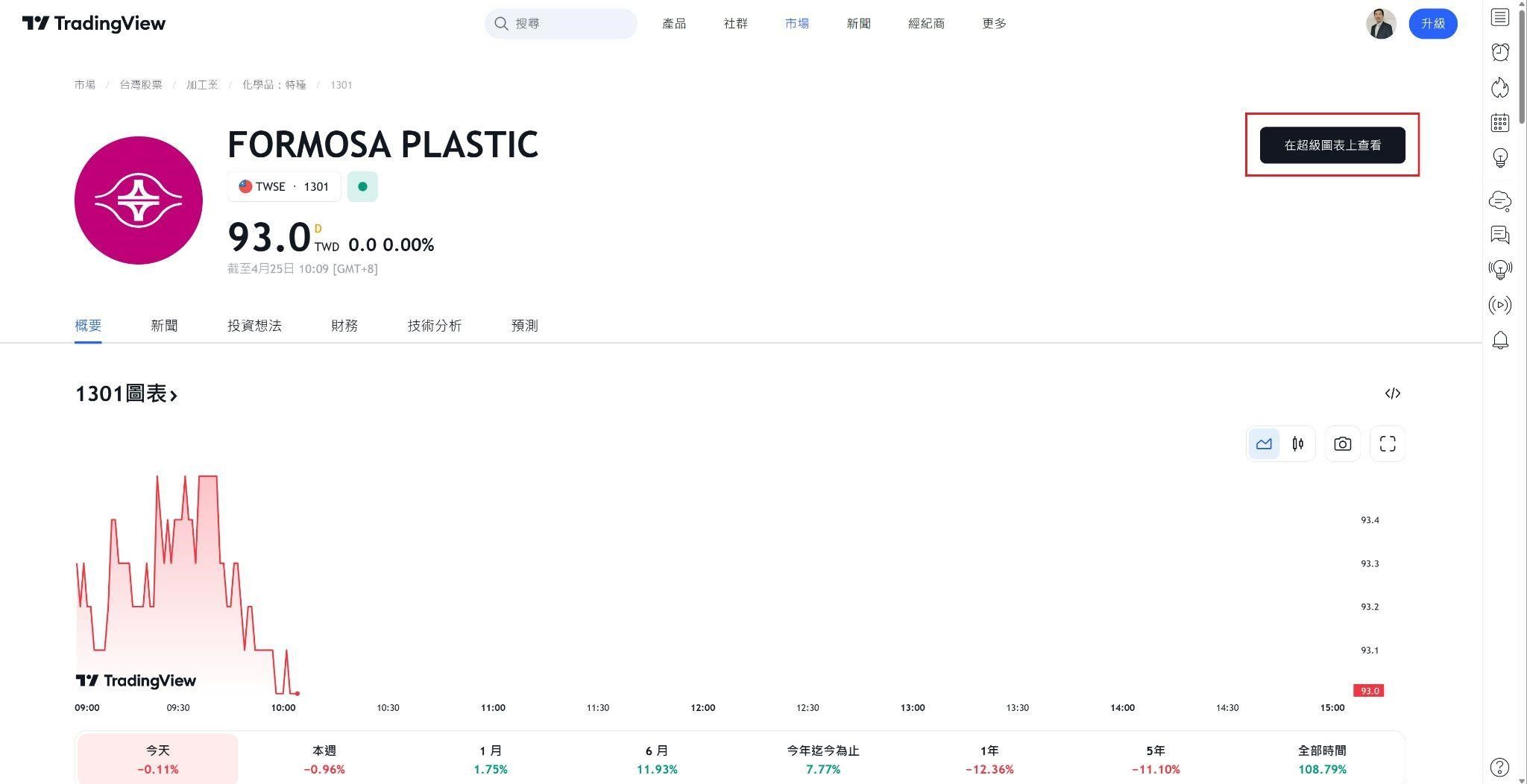This screenshot has width=1527, height=784.
Task: Open the watchlist panel icon
Action: point(1500,17)
